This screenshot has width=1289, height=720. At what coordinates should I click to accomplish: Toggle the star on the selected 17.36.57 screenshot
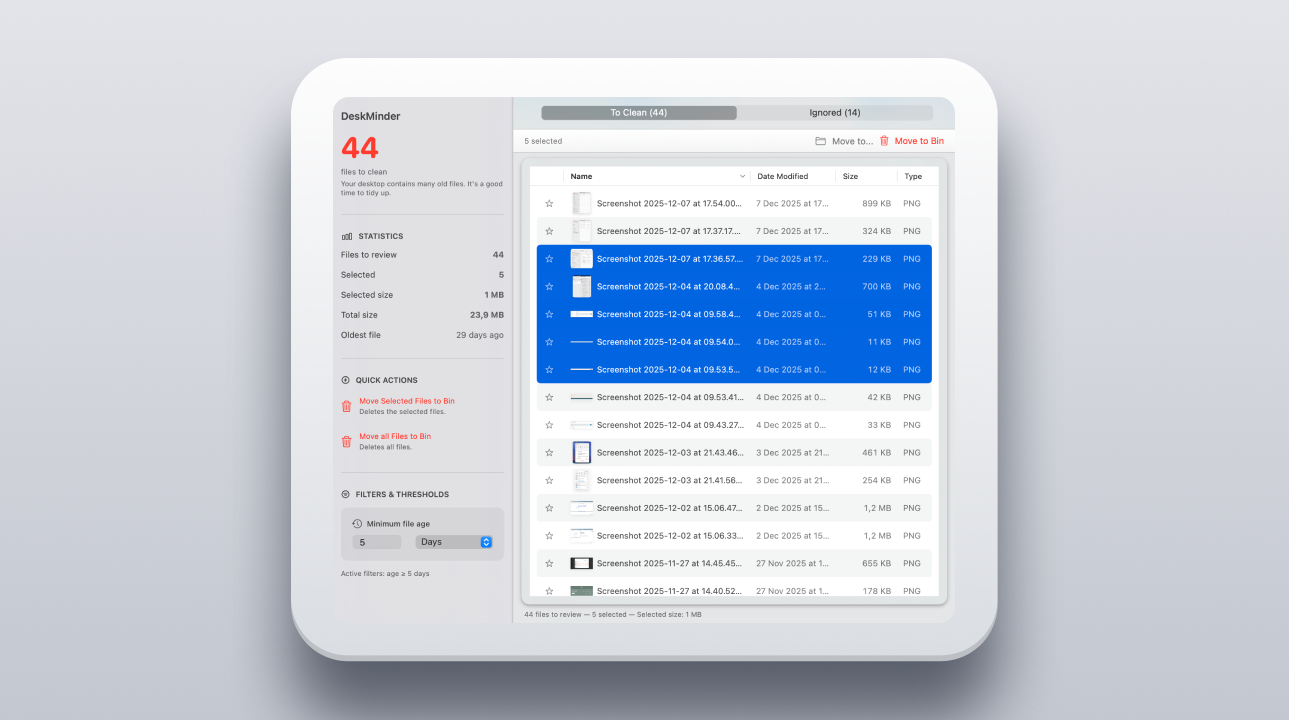pos(549,258)
